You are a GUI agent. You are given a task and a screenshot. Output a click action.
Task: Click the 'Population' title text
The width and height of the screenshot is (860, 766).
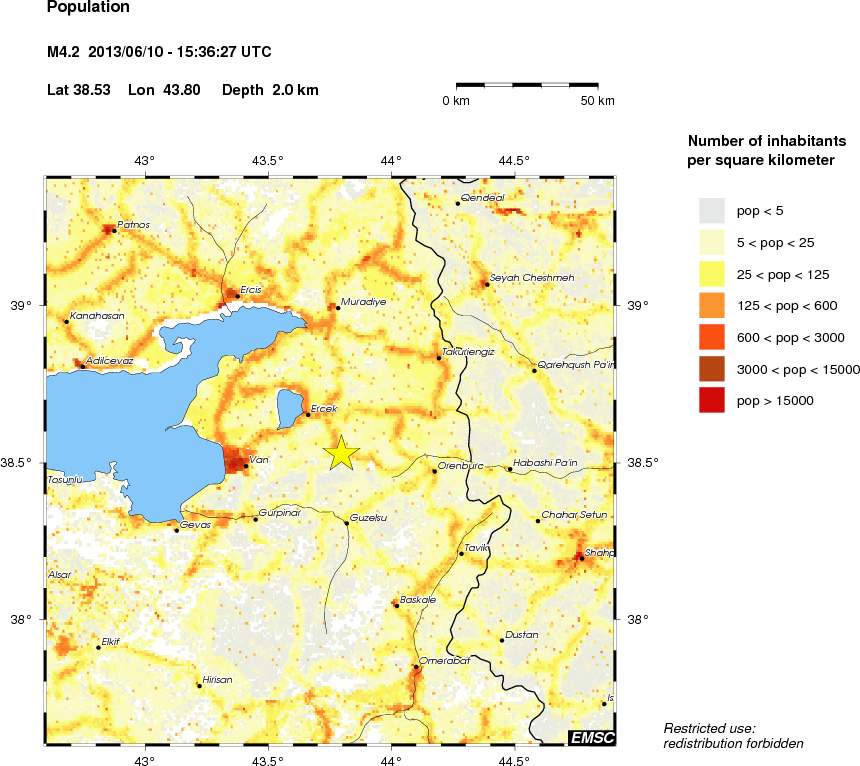tap(89, 8)
